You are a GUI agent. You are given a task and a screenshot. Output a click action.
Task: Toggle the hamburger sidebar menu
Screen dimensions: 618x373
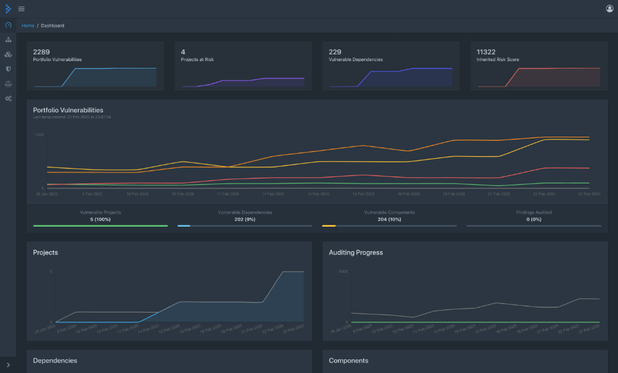tap(22, 9)
